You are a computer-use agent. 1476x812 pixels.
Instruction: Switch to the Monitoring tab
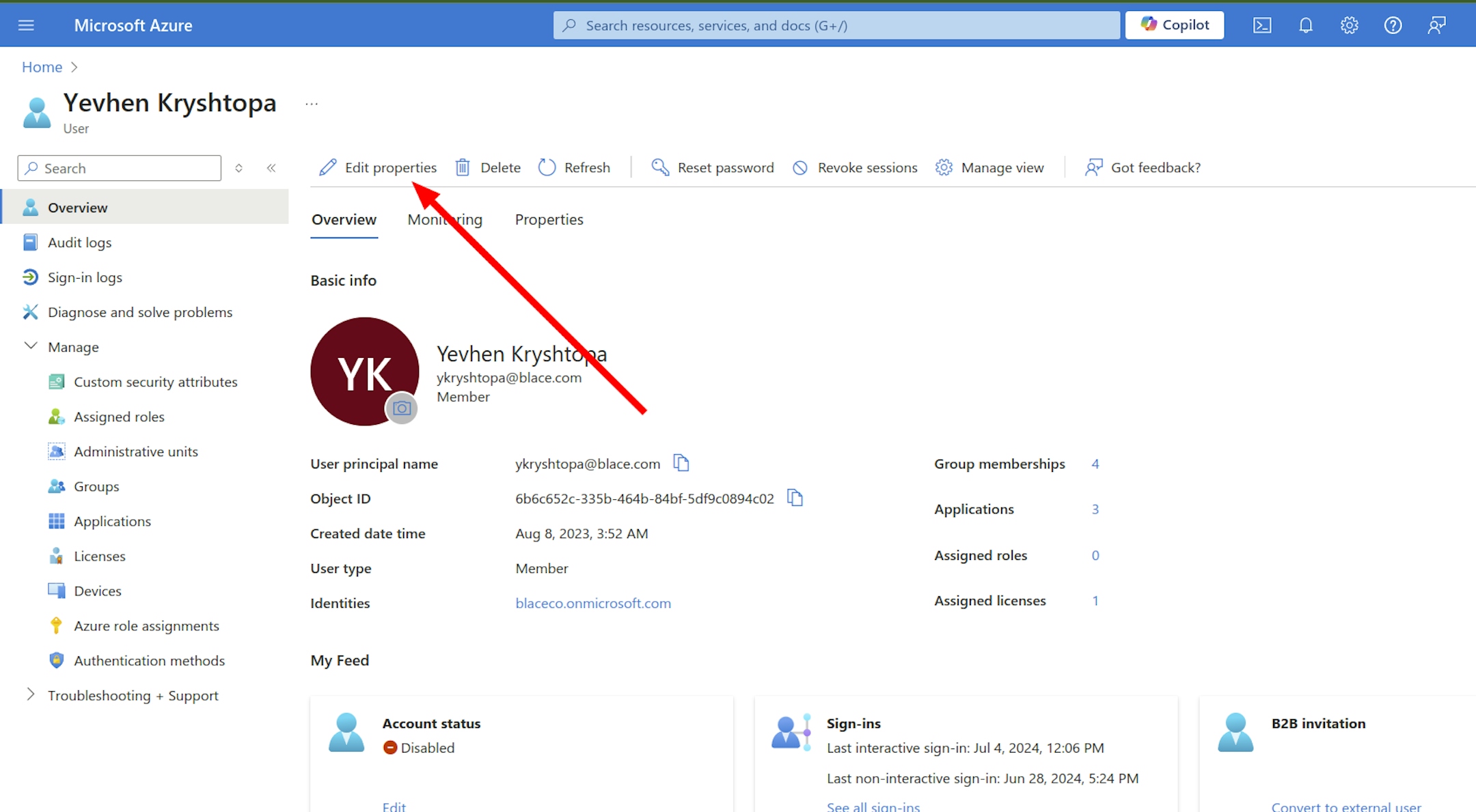click(444, 219)
